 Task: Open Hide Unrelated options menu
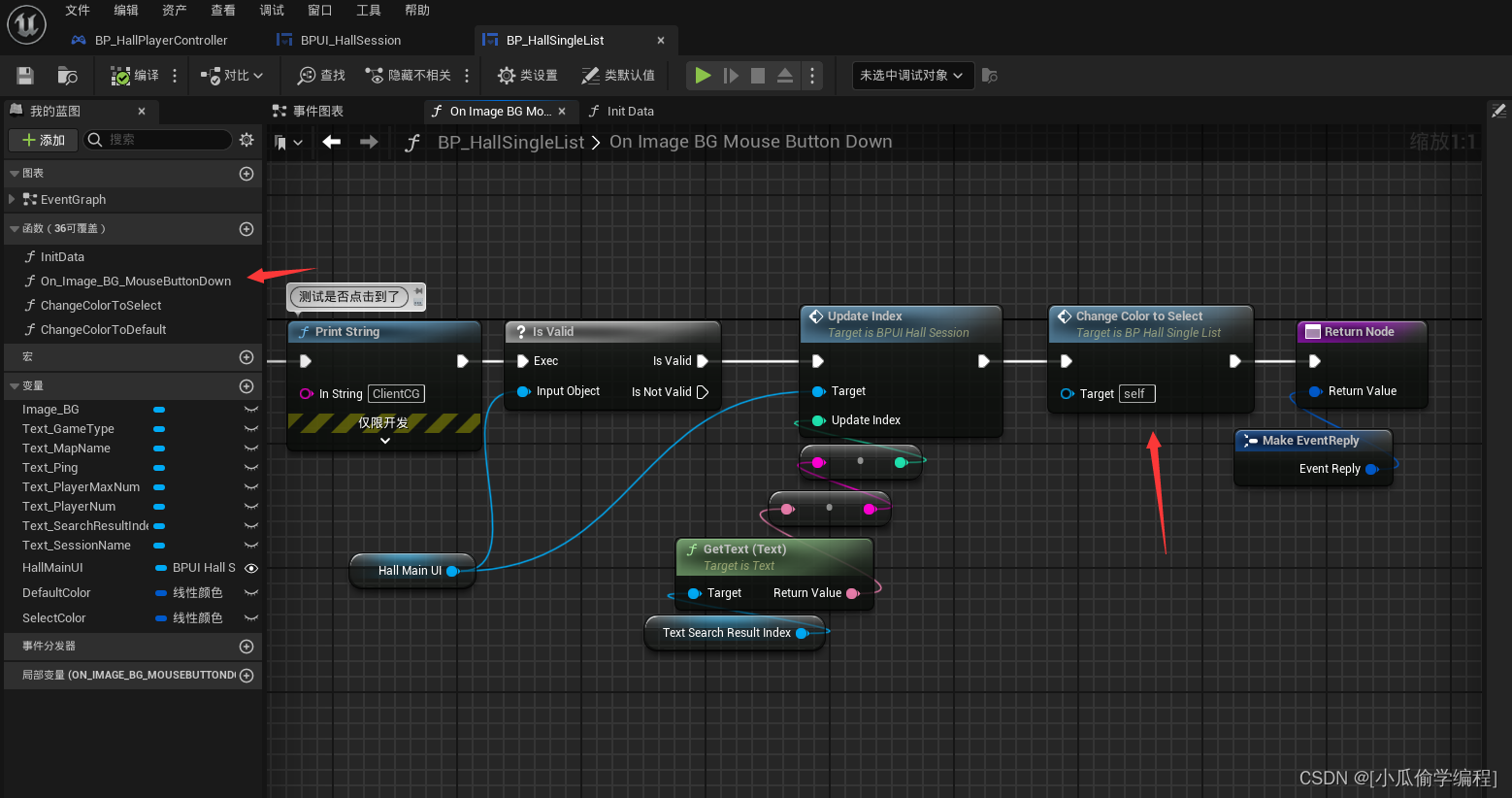click(467, 76)
